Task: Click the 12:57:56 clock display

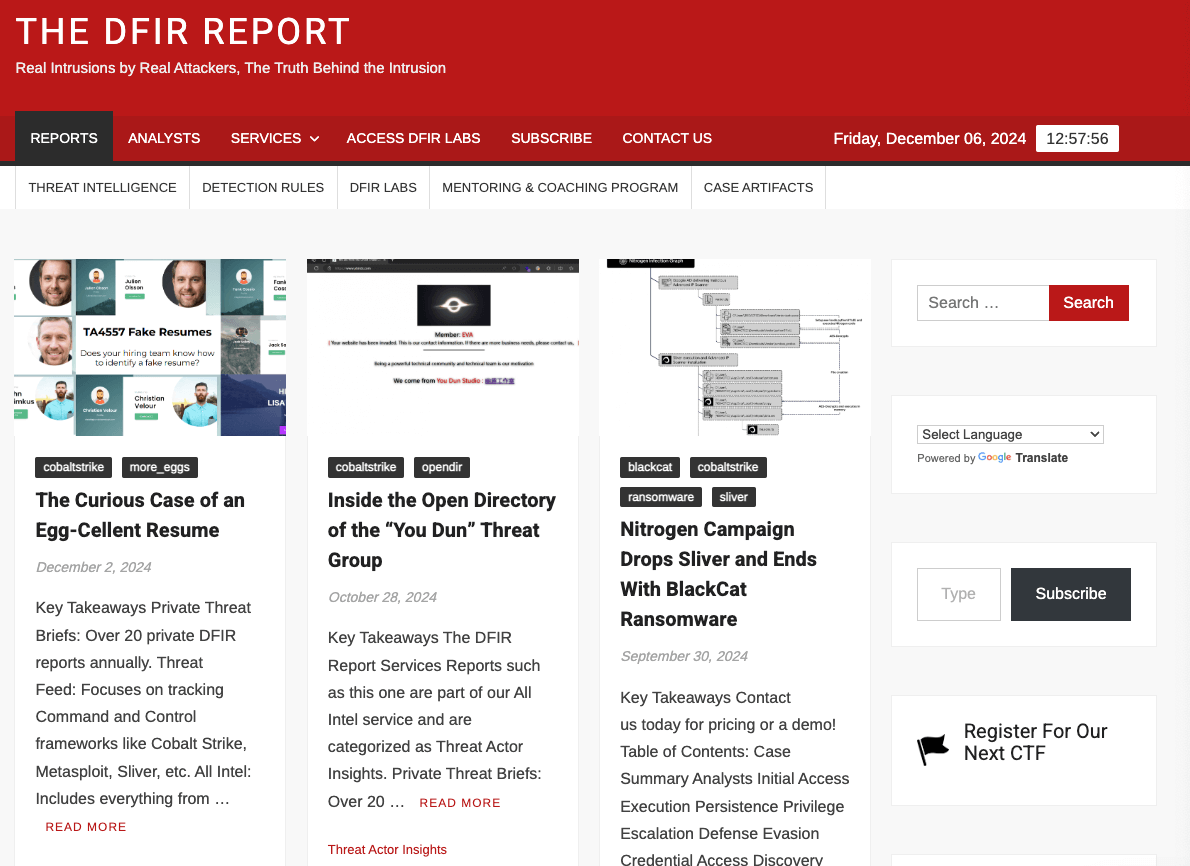Action: pyautogui.click(x=1077, y=139)
